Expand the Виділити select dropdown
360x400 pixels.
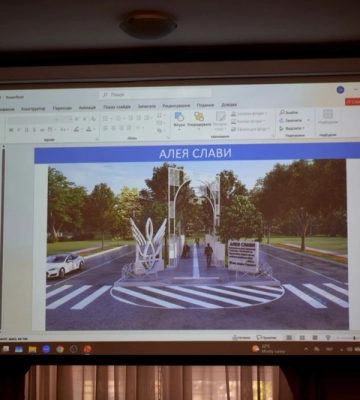[x=293, y=128]
